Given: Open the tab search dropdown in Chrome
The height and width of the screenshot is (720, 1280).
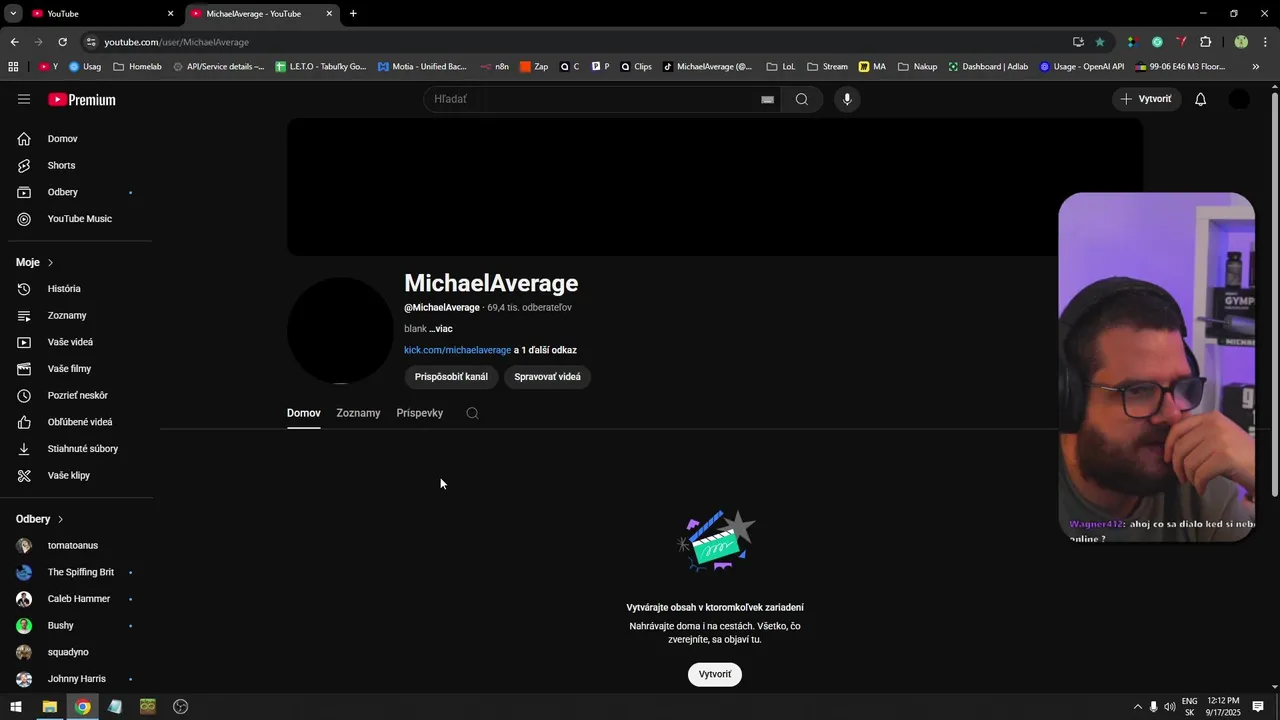Looking at the screenshot, I should pos(13,14).
